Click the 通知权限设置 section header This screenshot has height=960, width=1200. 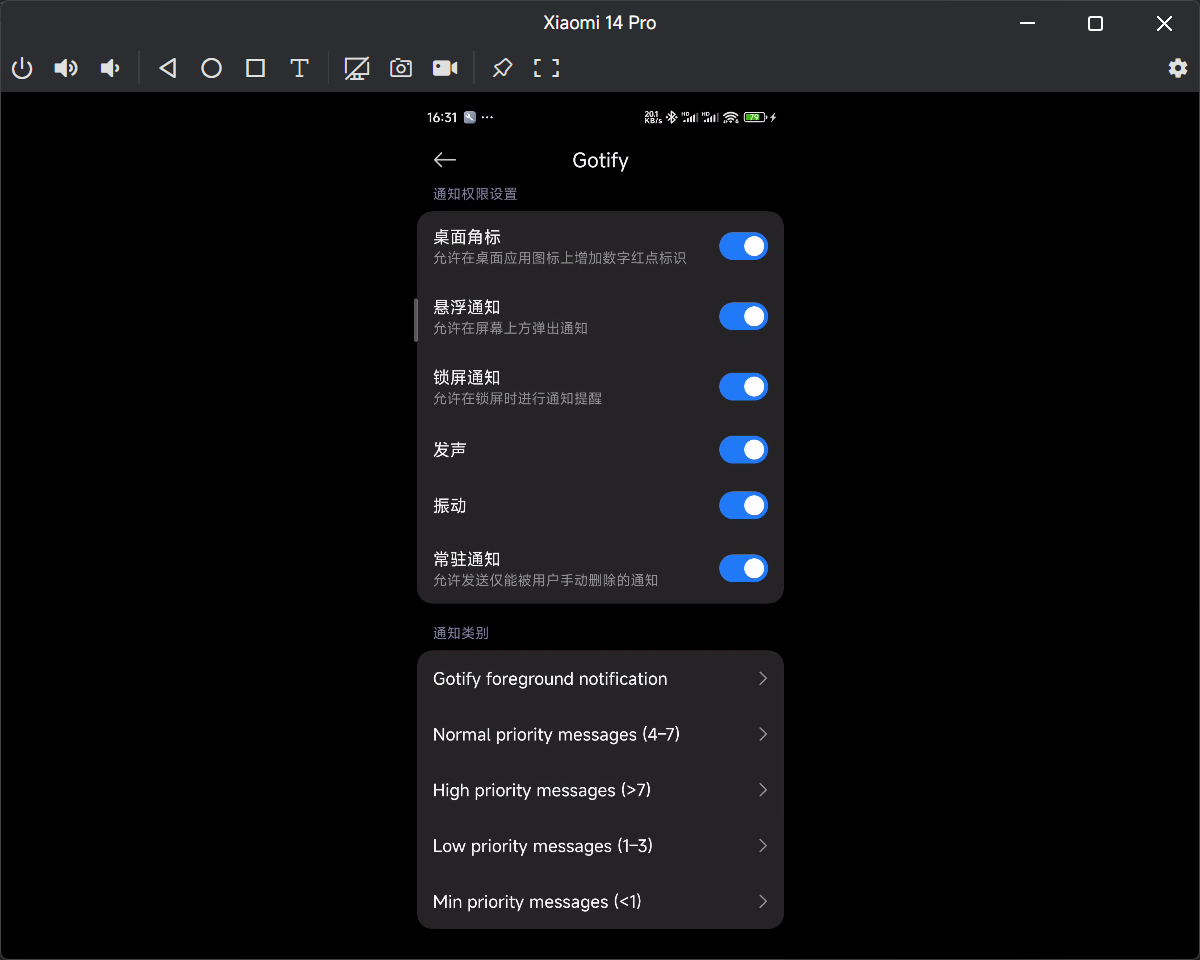point(475,194)
